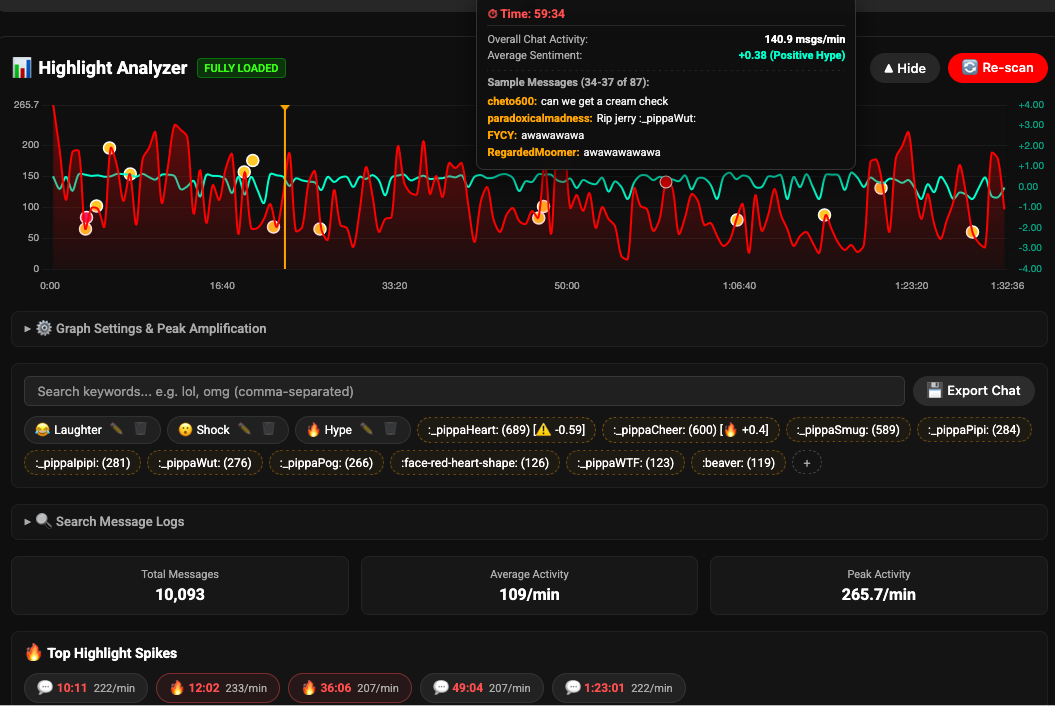Image resolution: width=1055 pixels, height=706 pixels.
Task: Click the orange playhead marker on graph
Action: [285, 108]
